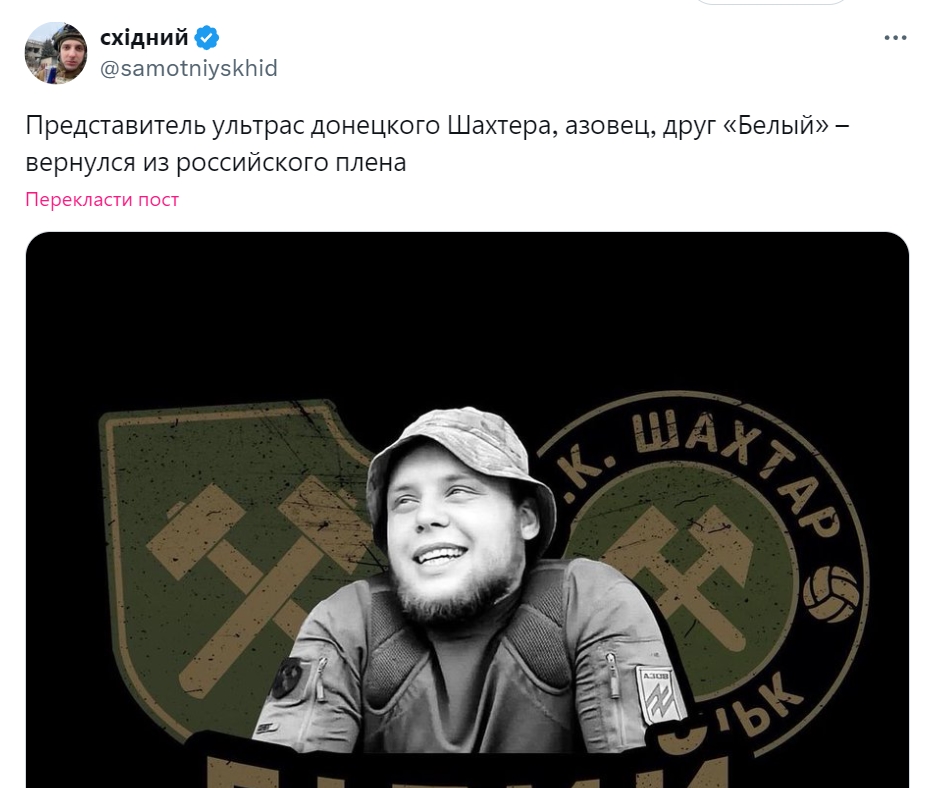Click the Azov patch on soldier's sleeve
934x788 pixels.
click(658, 694)
